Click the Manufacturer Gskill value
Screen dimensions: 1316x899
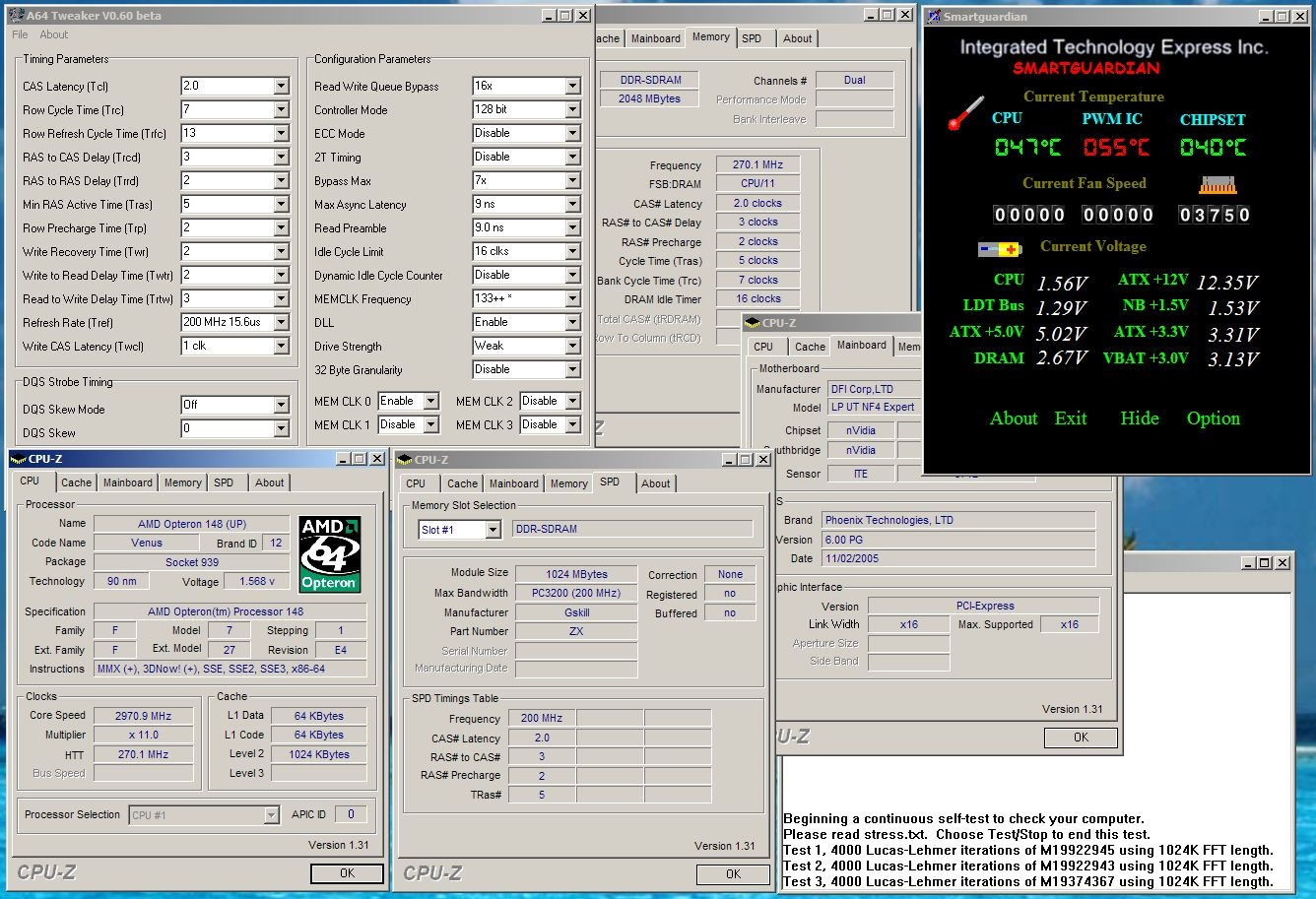(576, 612)
